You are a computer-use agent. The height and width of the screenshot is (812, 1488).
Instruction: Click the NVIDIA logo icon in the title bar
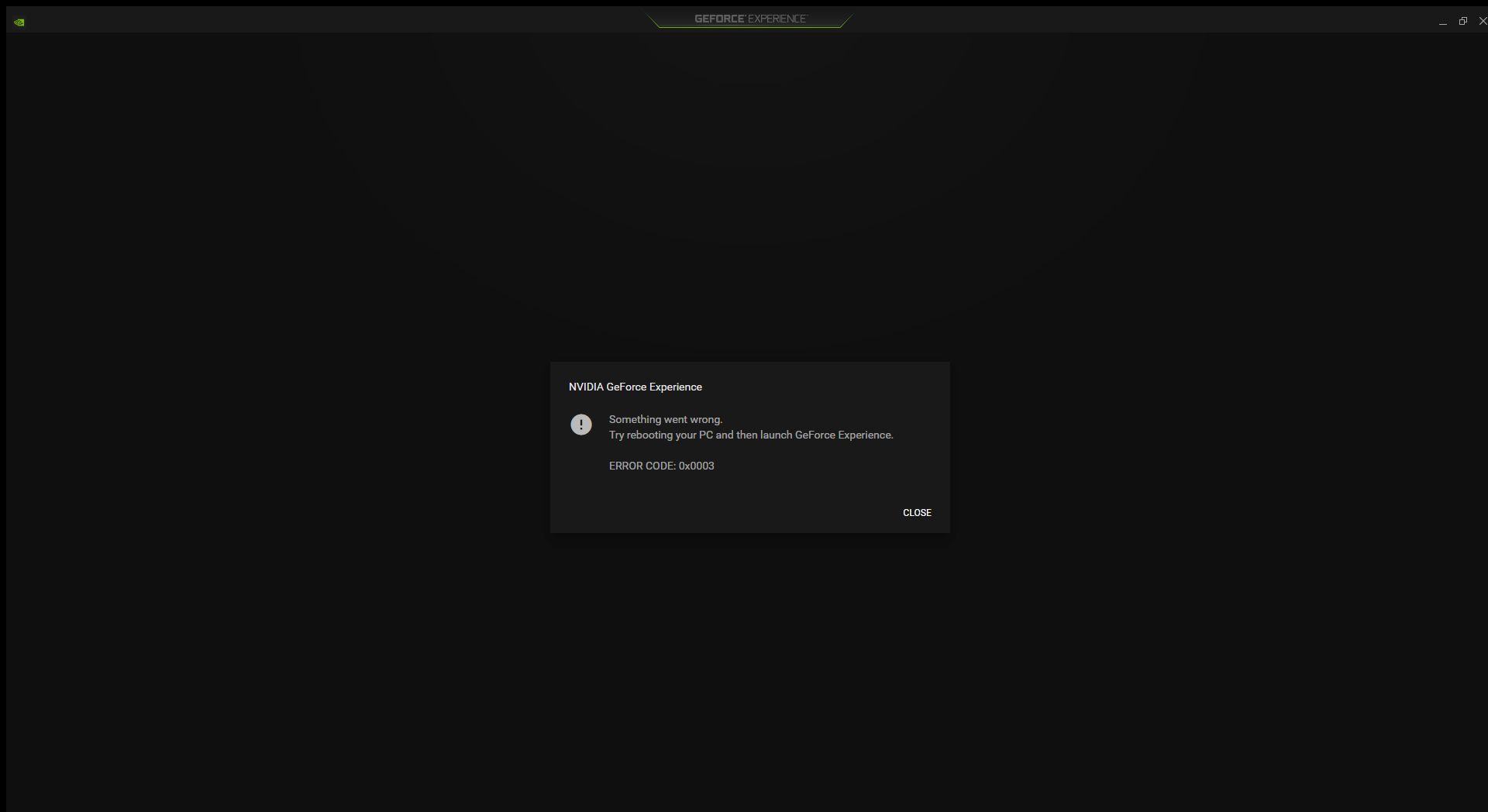pos(19,22)
